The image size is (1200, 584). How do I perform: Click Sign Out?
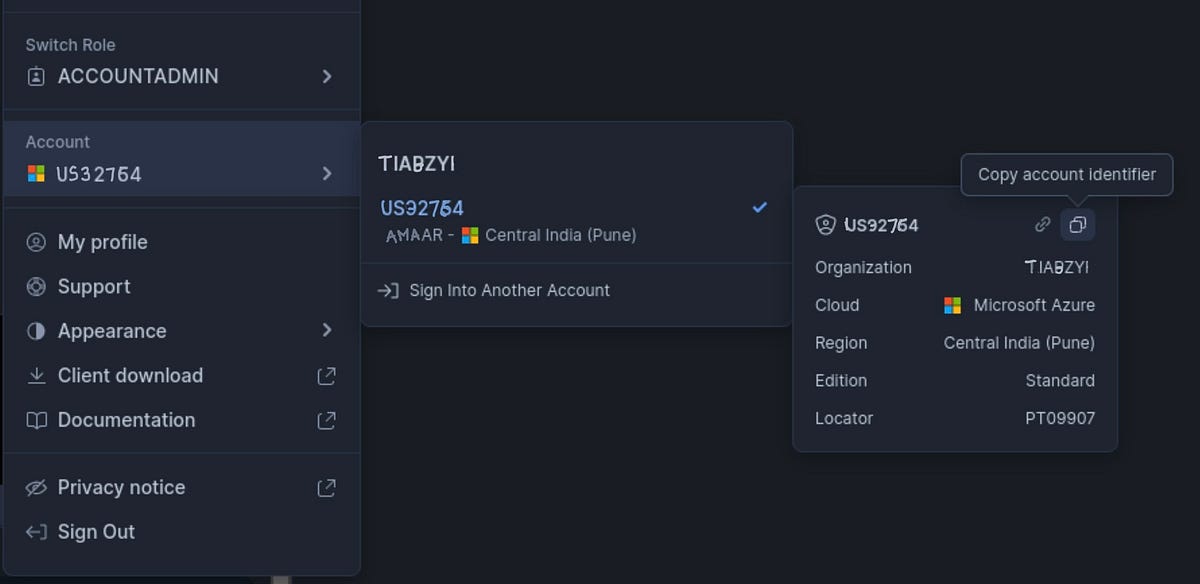tap(97, 532)
